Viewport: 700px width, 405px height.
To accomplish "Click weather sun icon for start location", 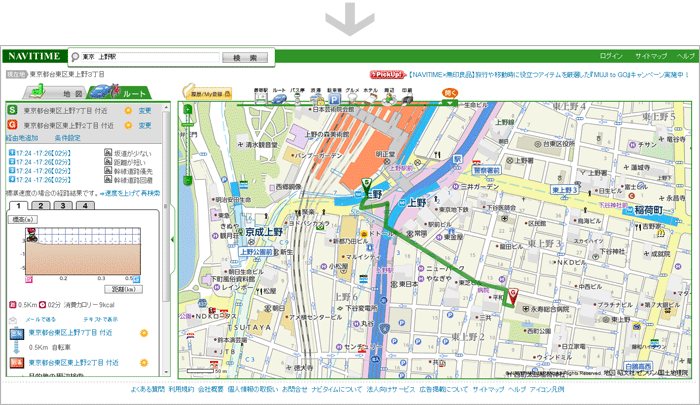I will (129, 110).
